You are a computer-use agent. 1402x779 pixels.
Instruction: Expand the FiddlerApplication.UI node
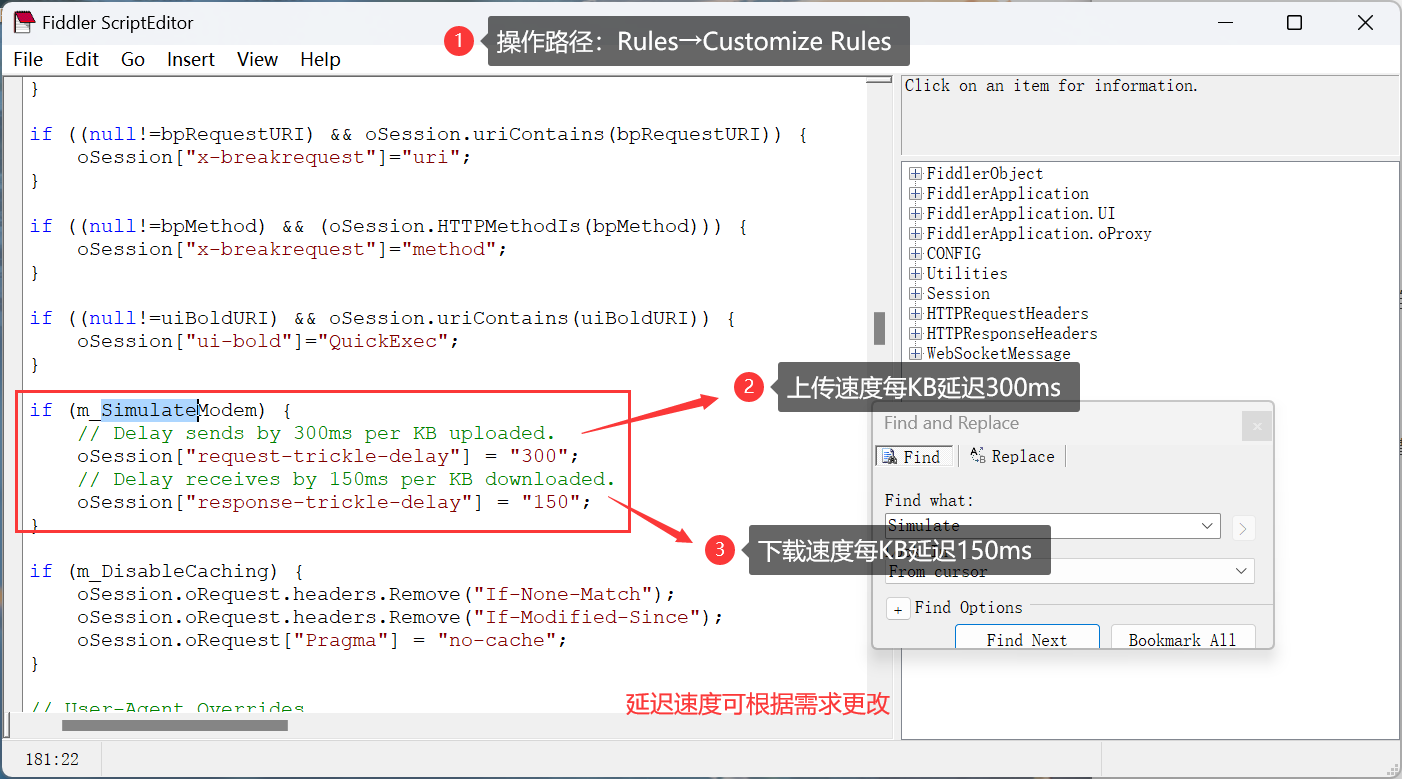(915, 214)
